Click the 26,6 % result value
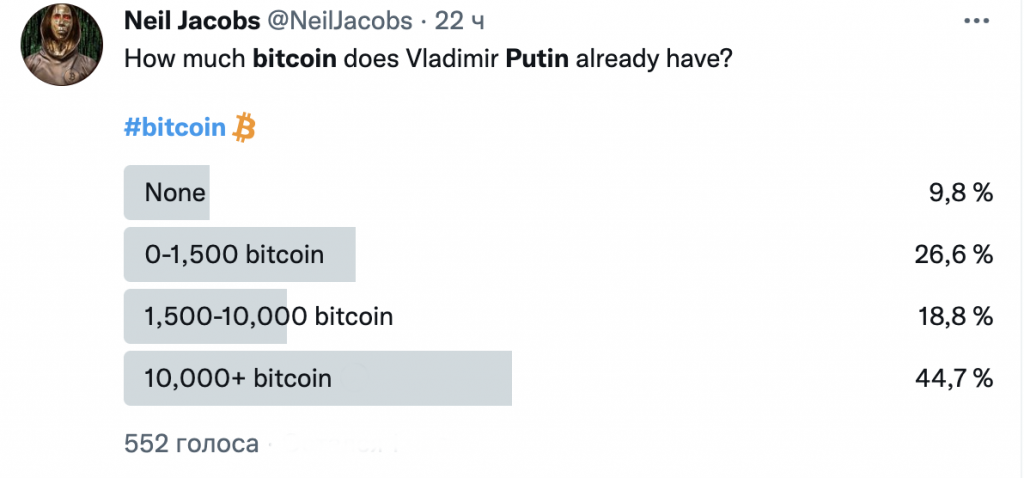 (x=953, y=255)
